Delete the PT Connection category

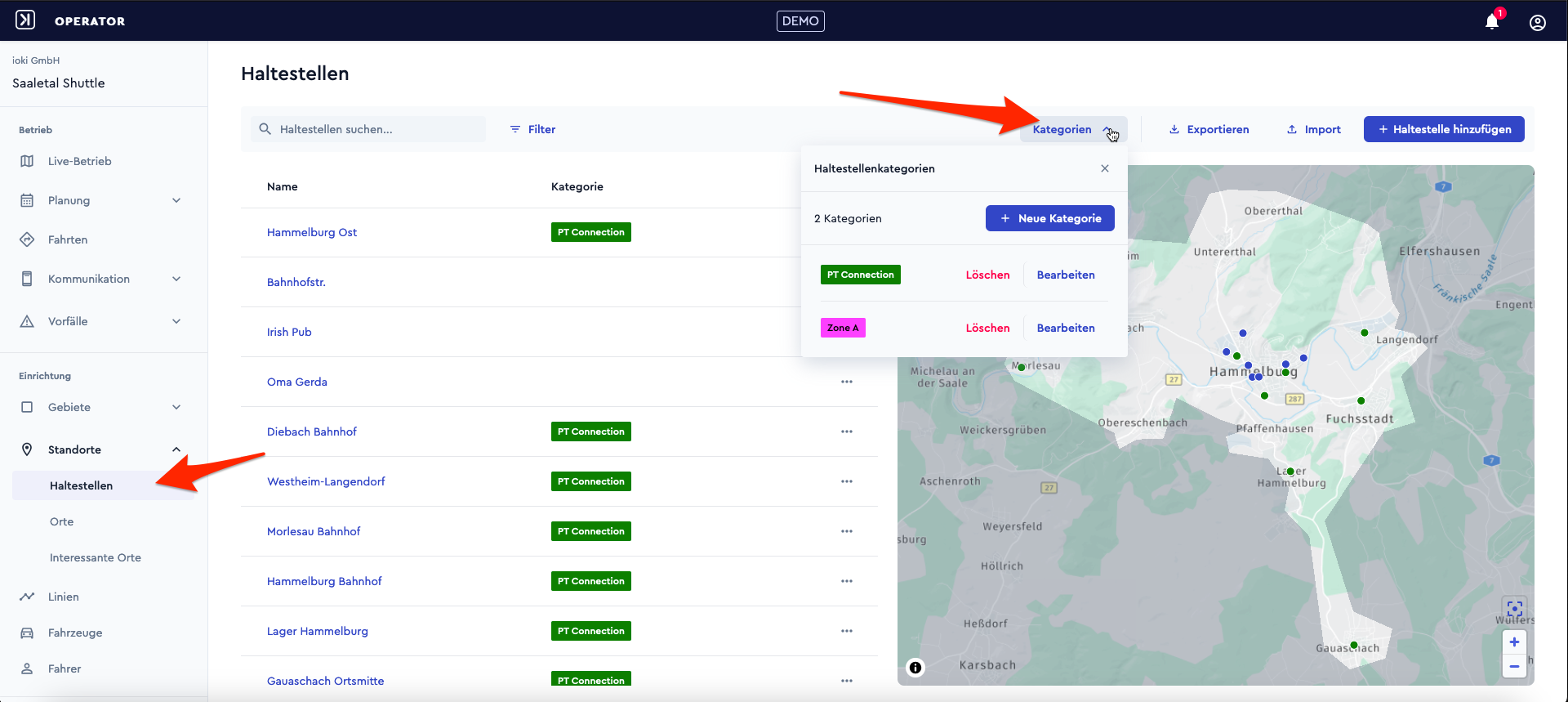pos(987,275)
